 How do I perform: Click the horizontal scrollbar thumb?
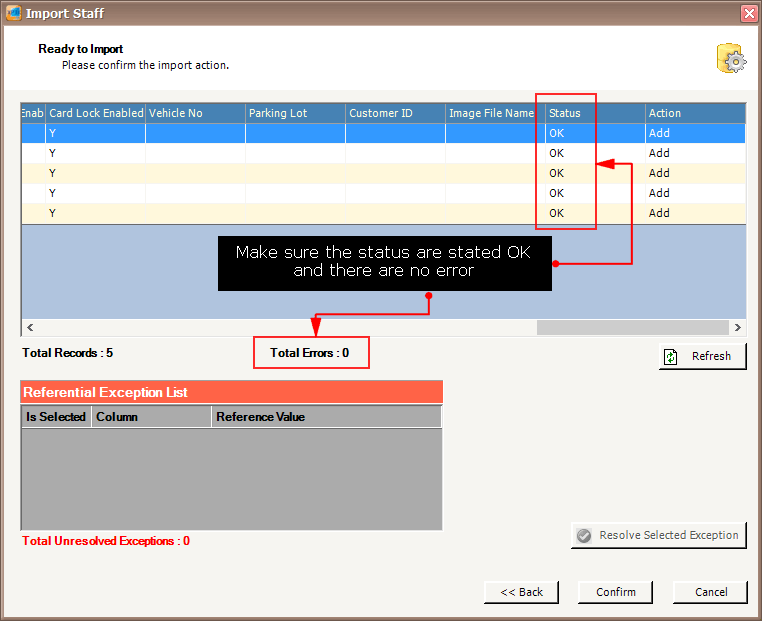(632, 327)
